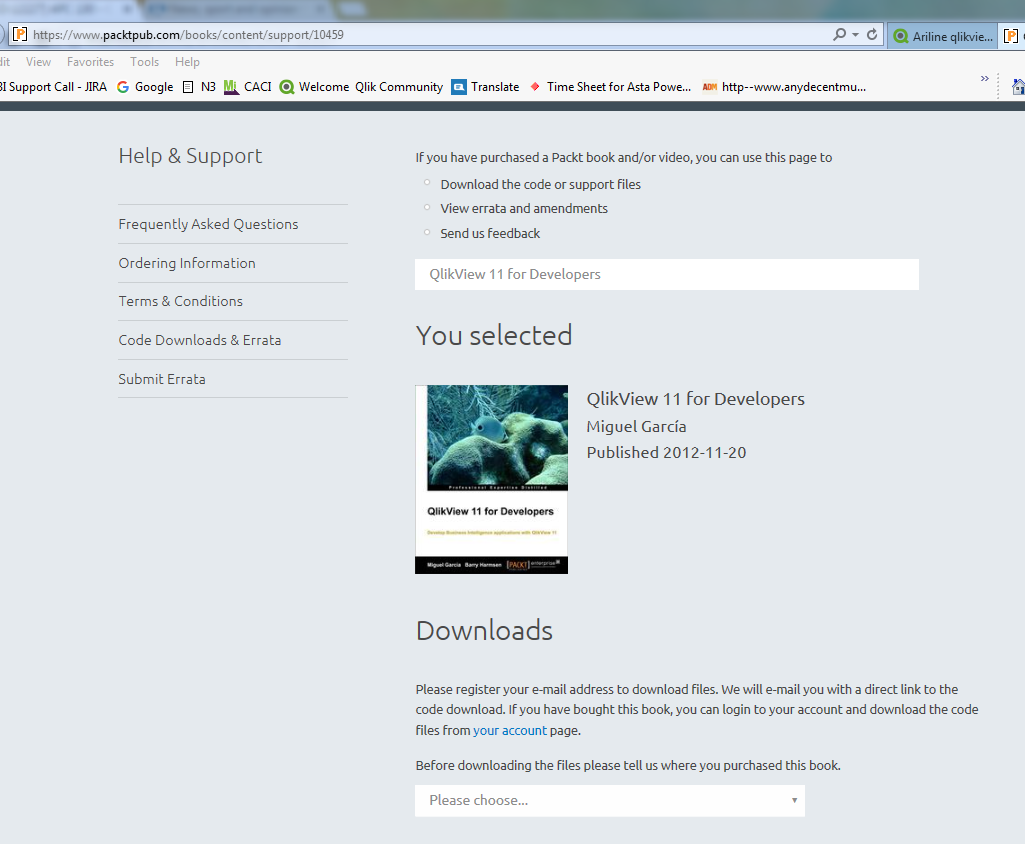Click the QlikView 11 for Developers search field
Image resolution: width=1025 pixels, height=844 pixels.
click(667, 275)
